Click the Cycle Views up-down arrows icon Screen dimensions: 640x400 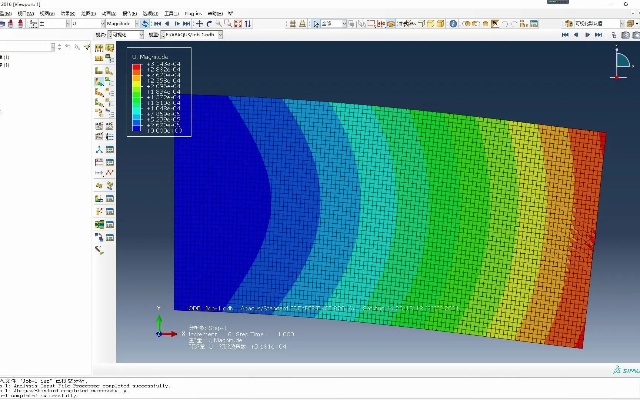(248, 24)
